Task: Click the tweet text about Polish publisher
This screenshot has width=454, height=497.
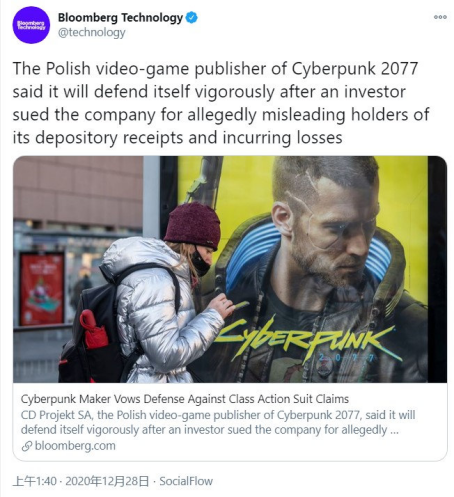Action: [221, 103]
